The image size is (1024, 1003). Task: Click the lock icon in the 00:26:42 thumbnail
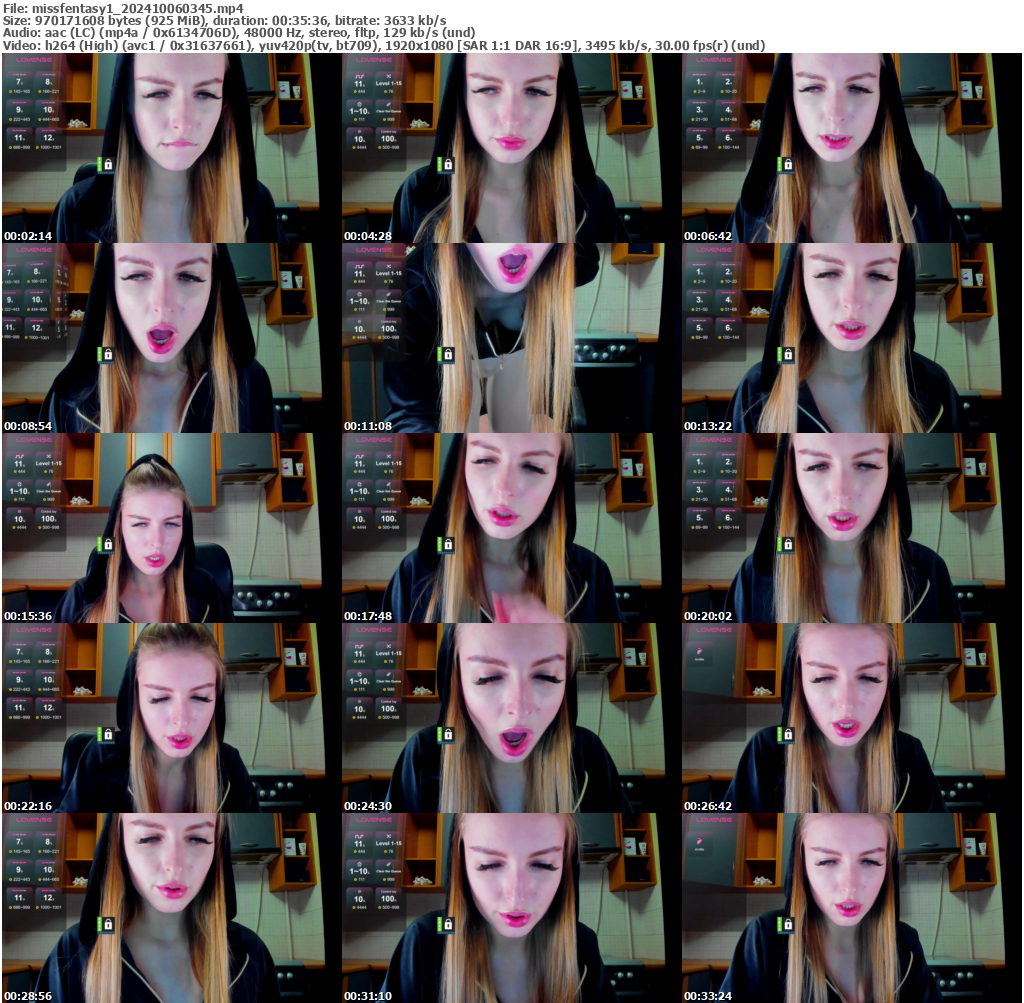(x=788, y=734)
